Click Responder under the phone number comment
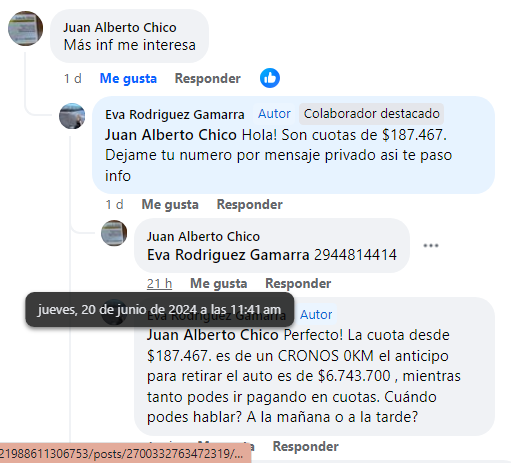The width and height of the screenshot is (511, 463). pyautogui.click(x=298, y=283)
